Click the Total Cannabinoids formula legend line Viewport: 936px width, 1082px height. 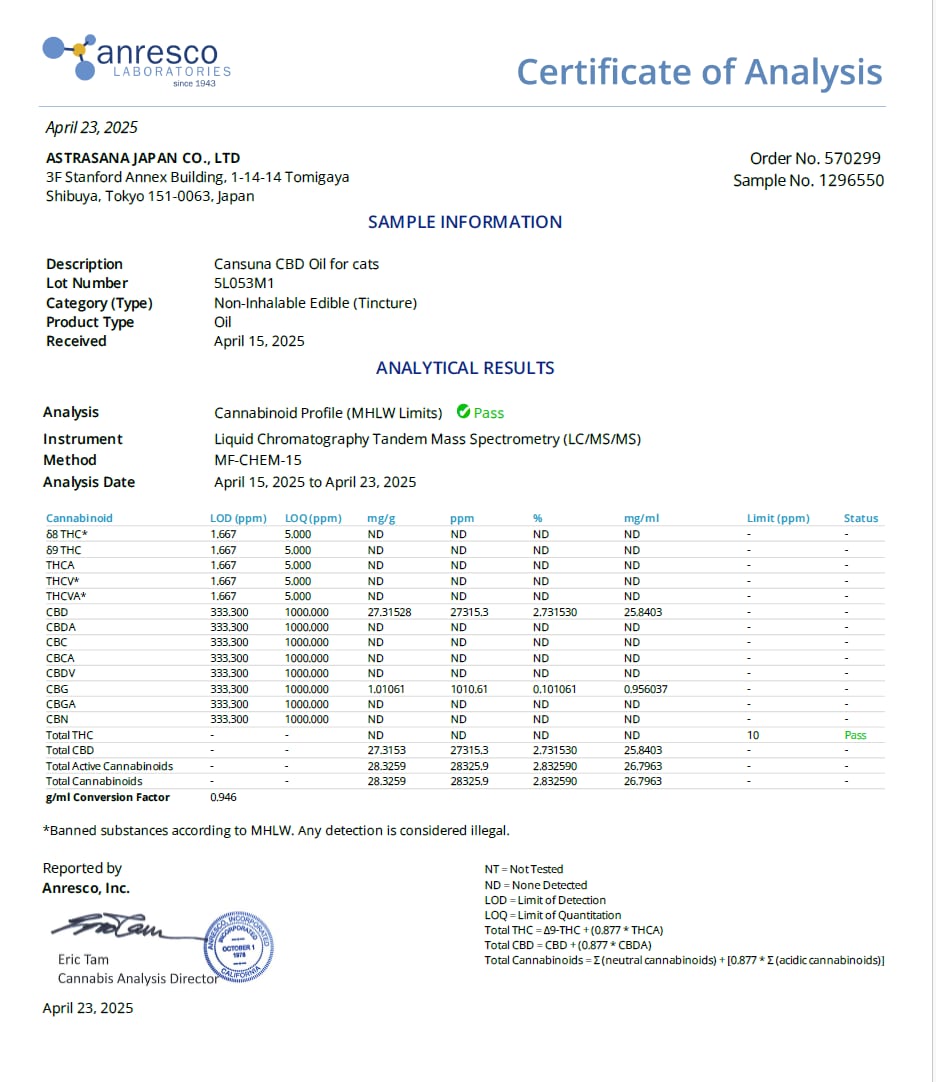684,961
